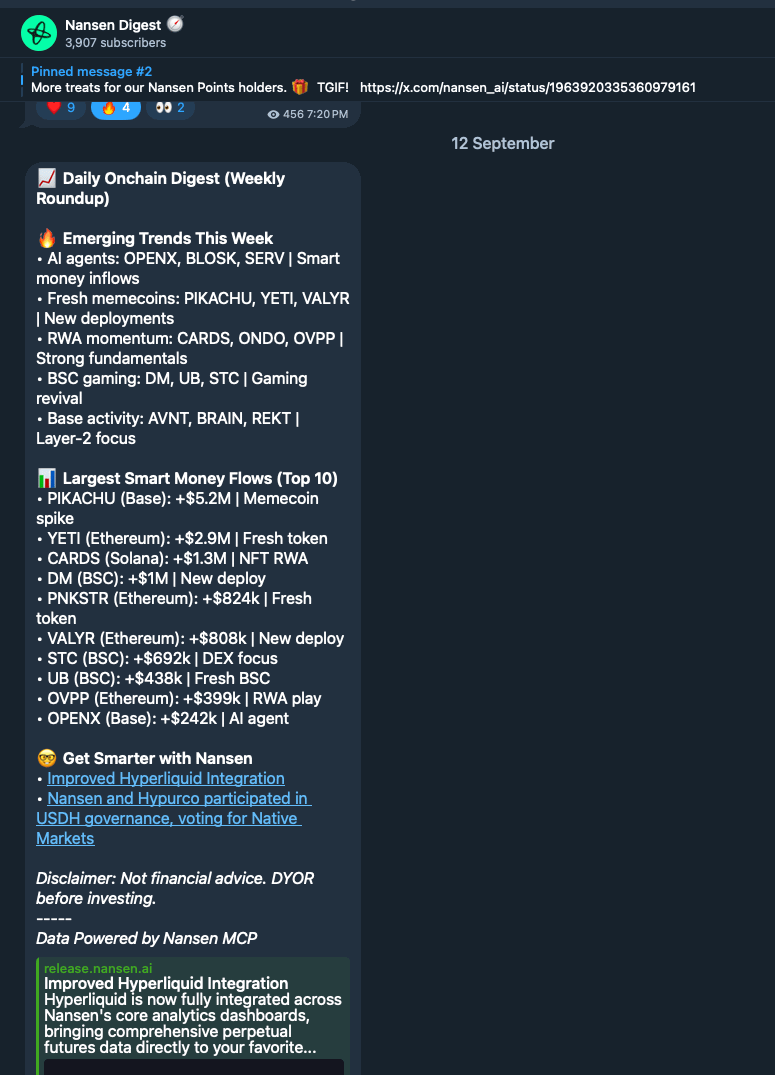Toggle the eyes reaction with 2 votes
775x1075 pixels.
(170, 108)
